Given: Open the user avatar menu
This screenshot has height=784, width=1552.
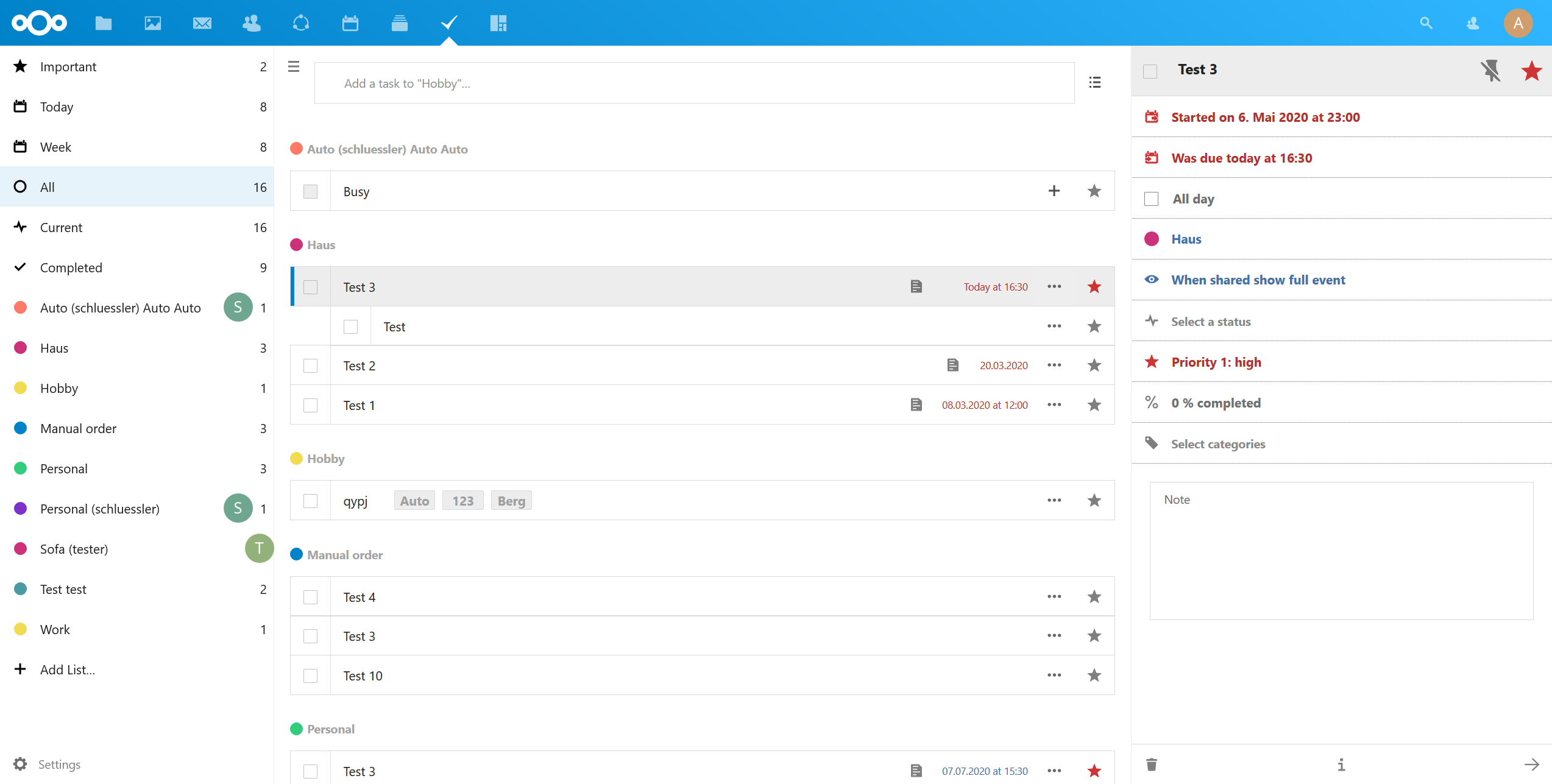Looking at the screenshot, I should click(x=1518, y=23).
